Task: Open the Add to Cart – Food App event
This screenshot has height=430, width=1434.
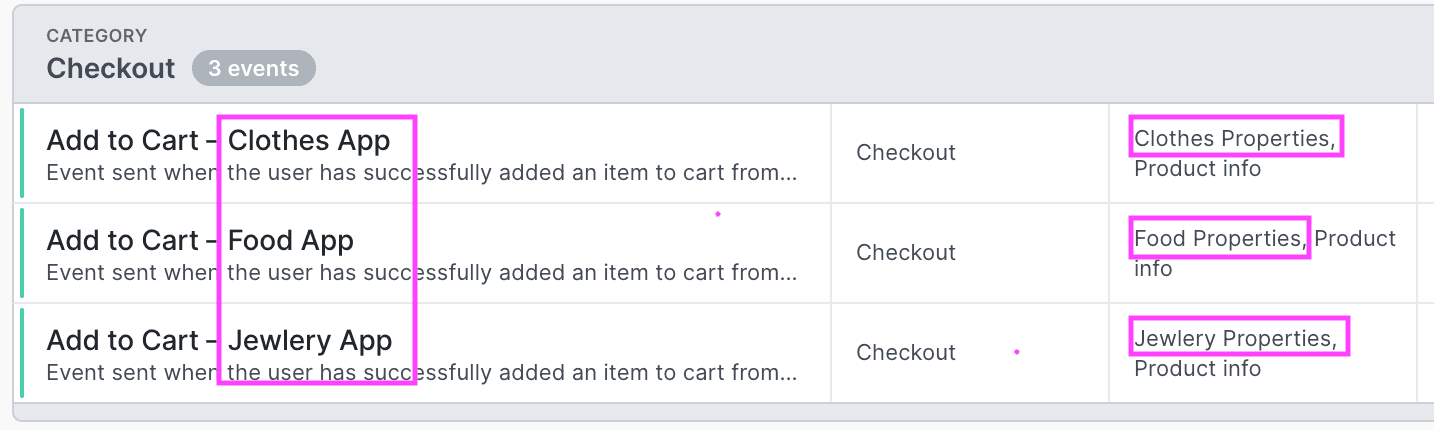Action: (200, 241)
